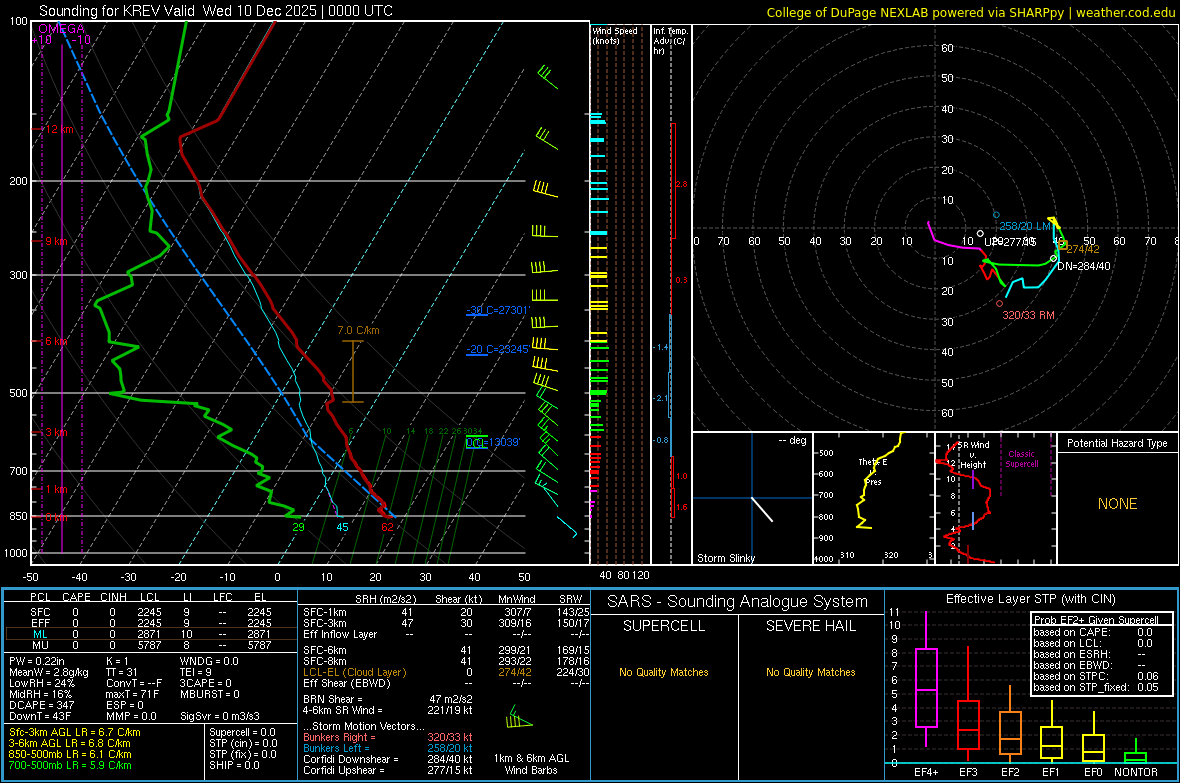Click the 'Supercell = 0.0' parameter
The image size is (1180, 783).
click(x=242, y=732)
